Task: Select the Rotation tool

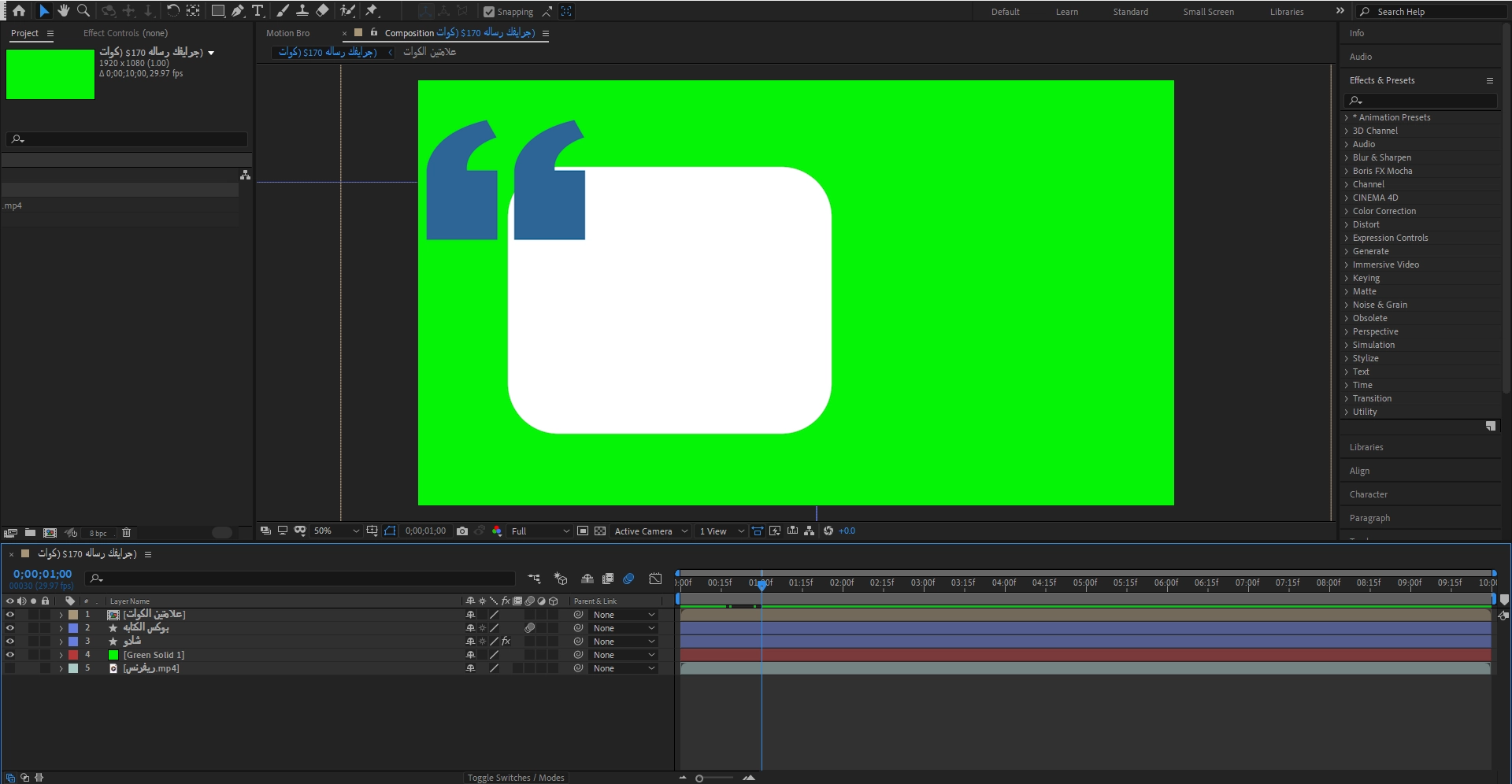Action: click(173, 11)
